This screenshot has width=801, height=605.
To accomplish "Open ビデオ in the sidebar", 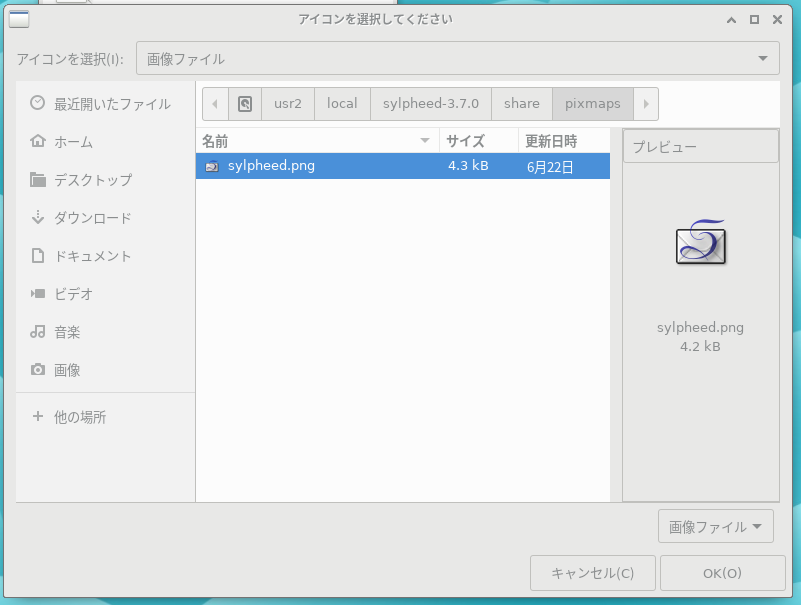I will 106,294.
